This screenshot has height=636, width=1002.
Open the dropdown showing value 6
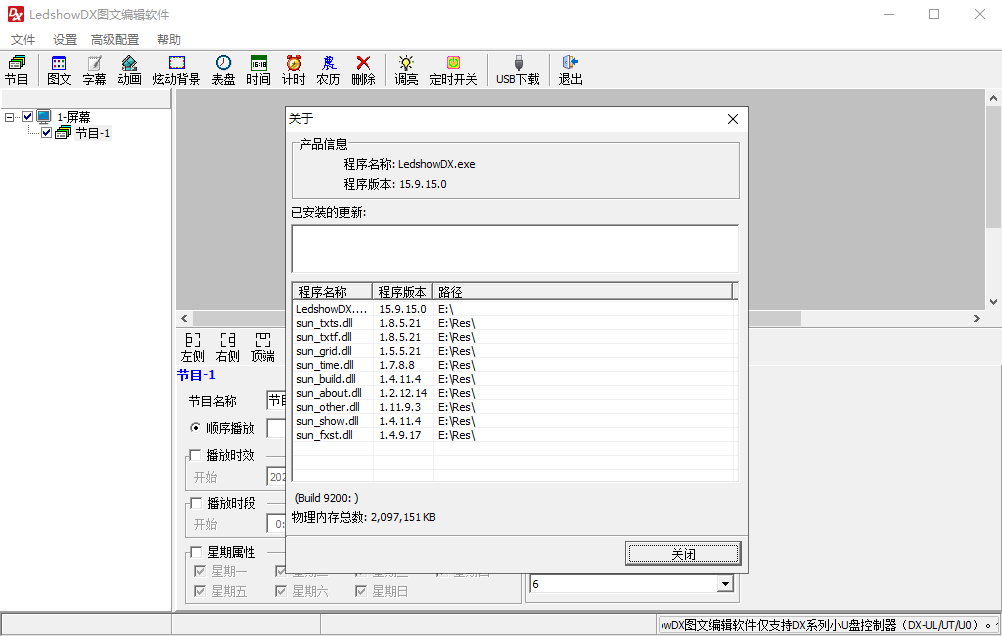pos(725,584)
